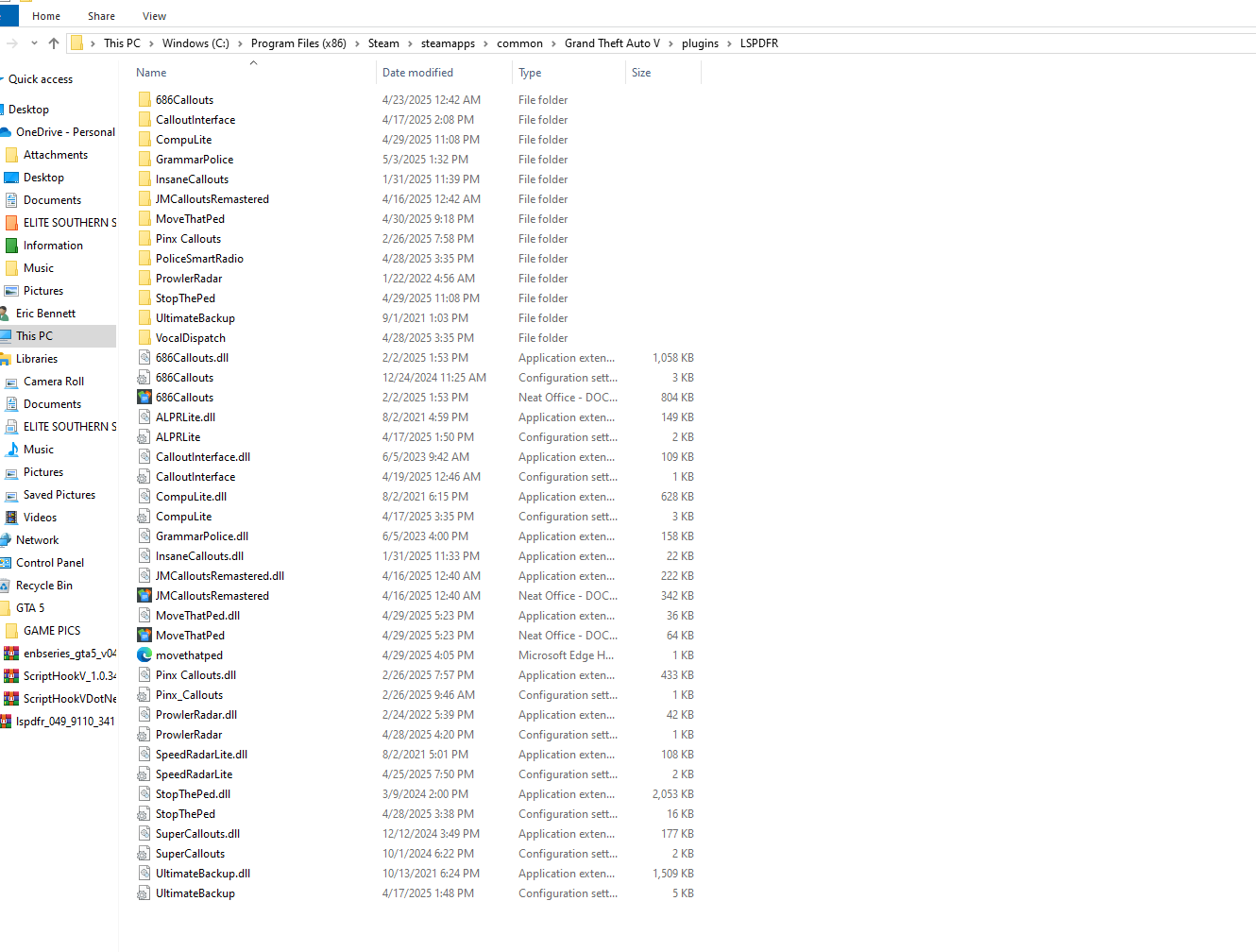Sort files by the Size column header
Screen dimensions: 1256x952
[x=641, y=73]
